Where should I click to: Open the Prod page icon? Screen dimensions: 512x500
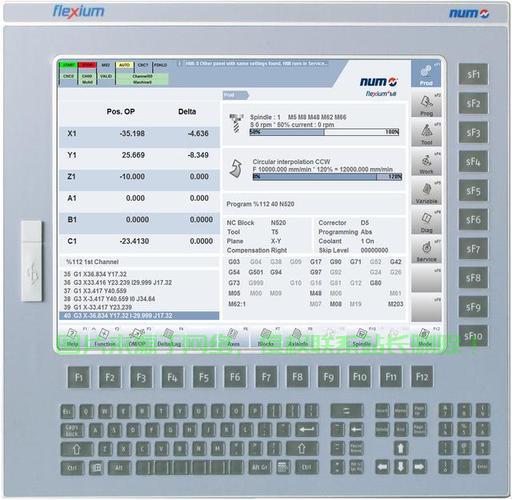point(426,74)
